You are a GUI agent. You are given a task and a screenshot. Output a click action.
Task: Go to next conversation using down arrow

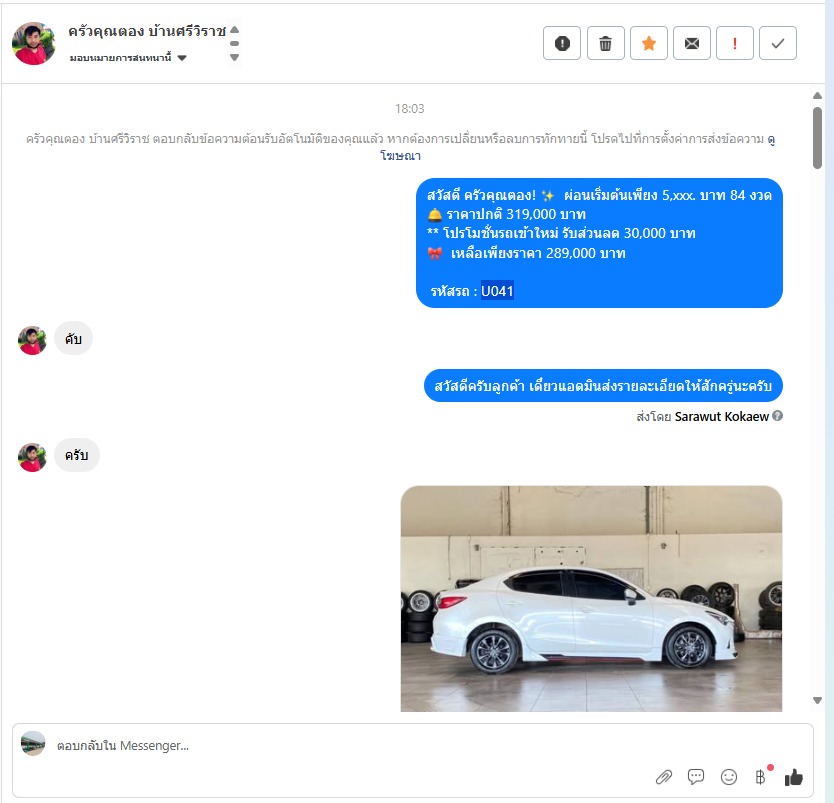click(235, 57)
